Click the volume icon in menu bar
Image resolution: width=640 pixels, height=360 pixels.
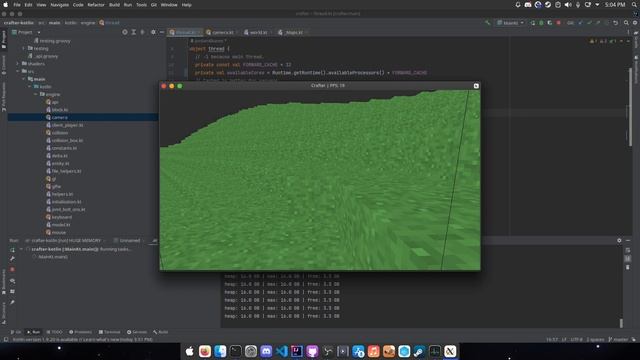tap(568, 5)
